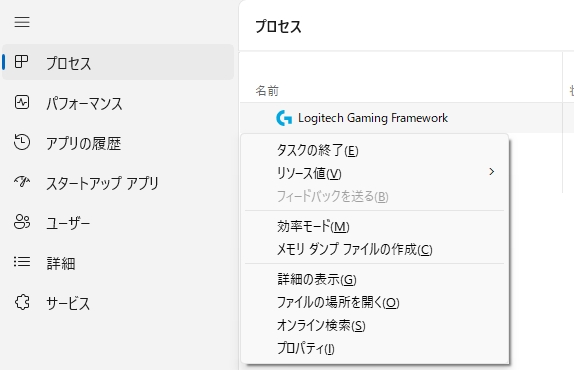This screenshot has height=370, width=574.
Task: Click the プロセス page title heading
Action: point(278,26)
